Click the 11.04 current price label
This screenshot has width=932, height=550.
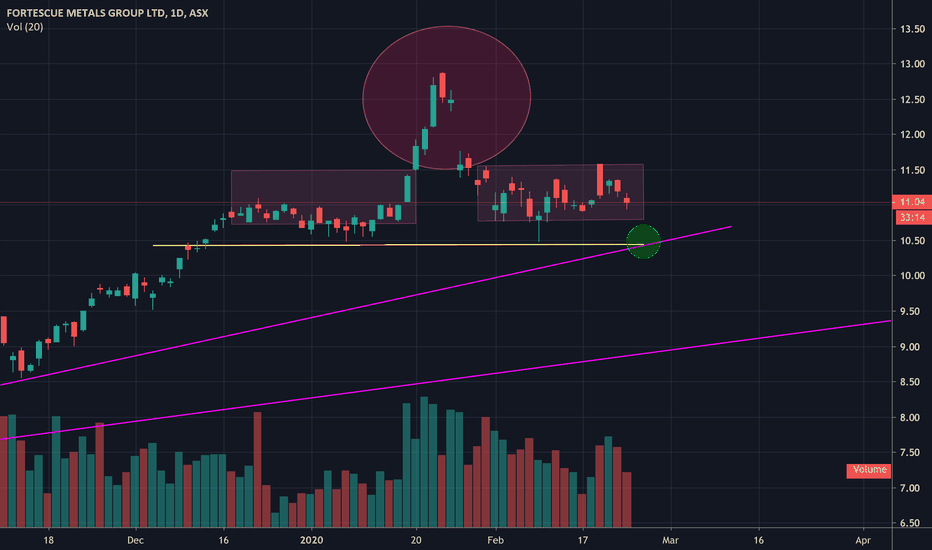coord(912,202)
